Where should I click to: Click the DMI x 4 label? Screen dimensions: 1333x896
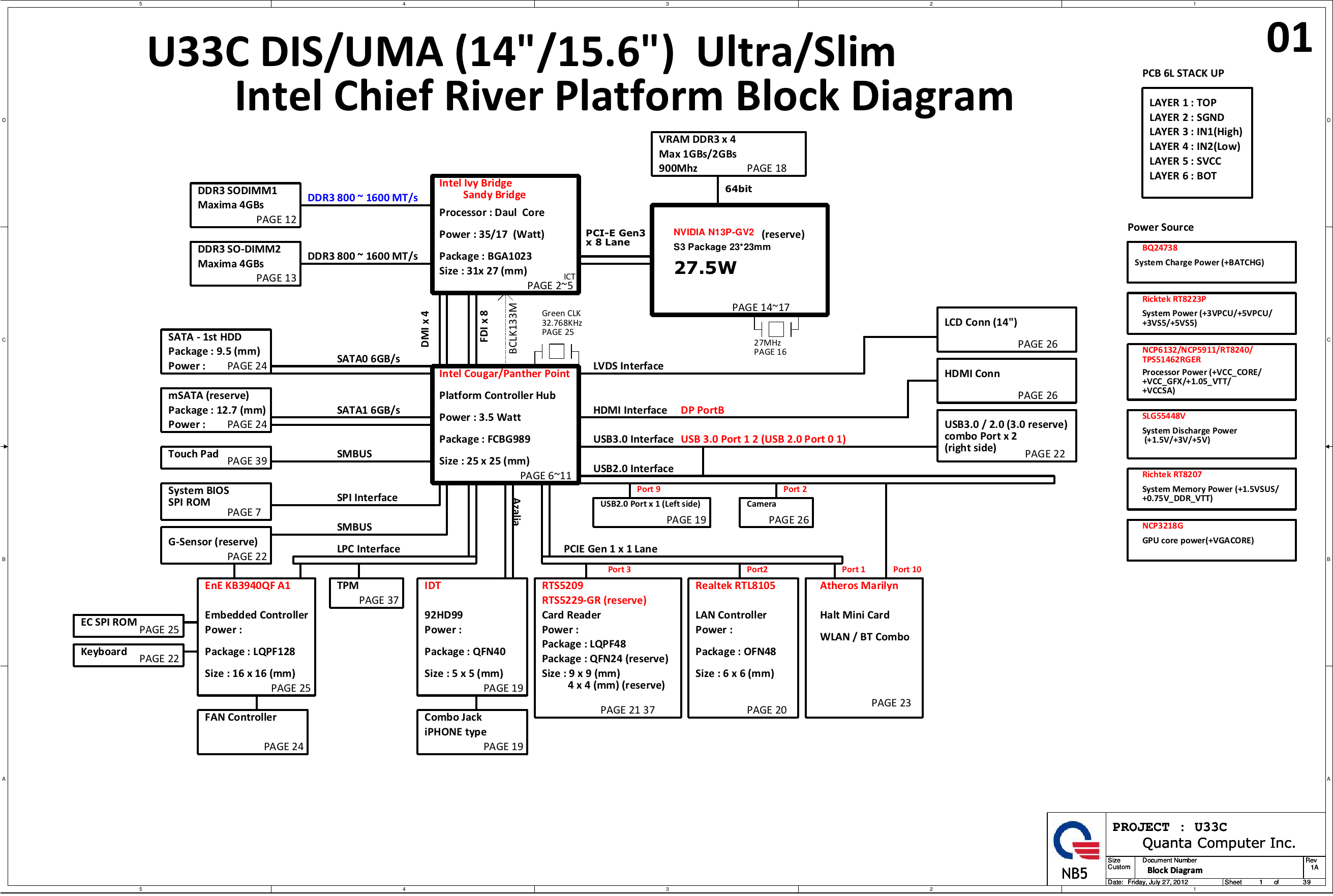tap(425, 329)
